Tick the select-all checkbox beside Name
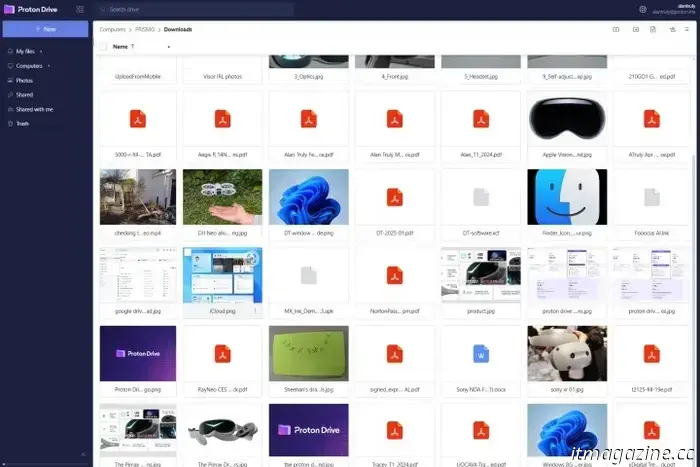The height and width of the screenshot is (467, 700). point(103,46)
